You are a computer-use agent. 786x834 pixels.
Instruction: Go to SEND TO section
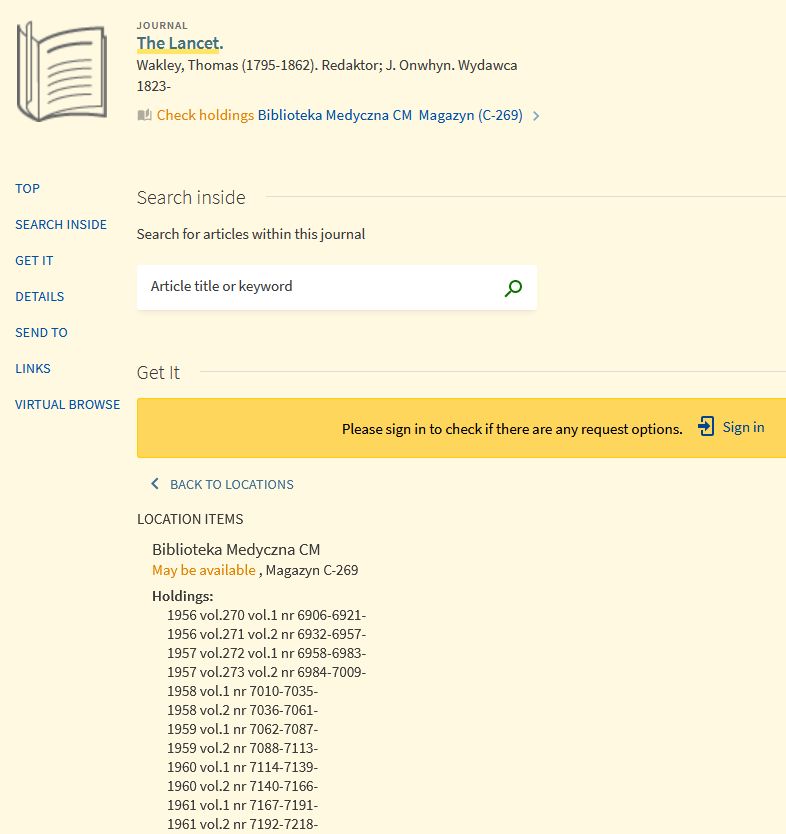tap(41, 332)
